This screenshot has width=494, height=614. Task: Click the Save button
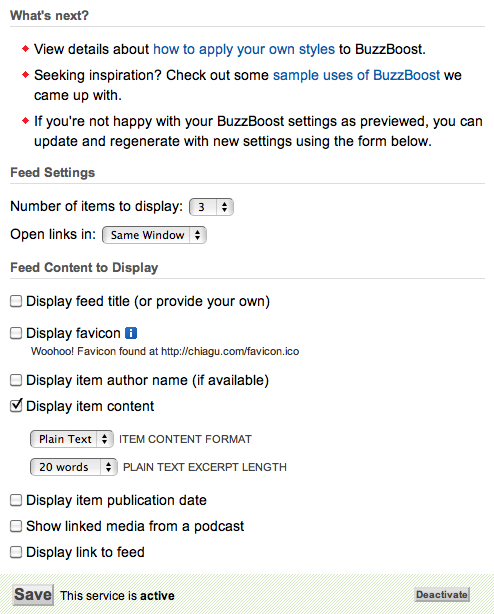(33, 595)
